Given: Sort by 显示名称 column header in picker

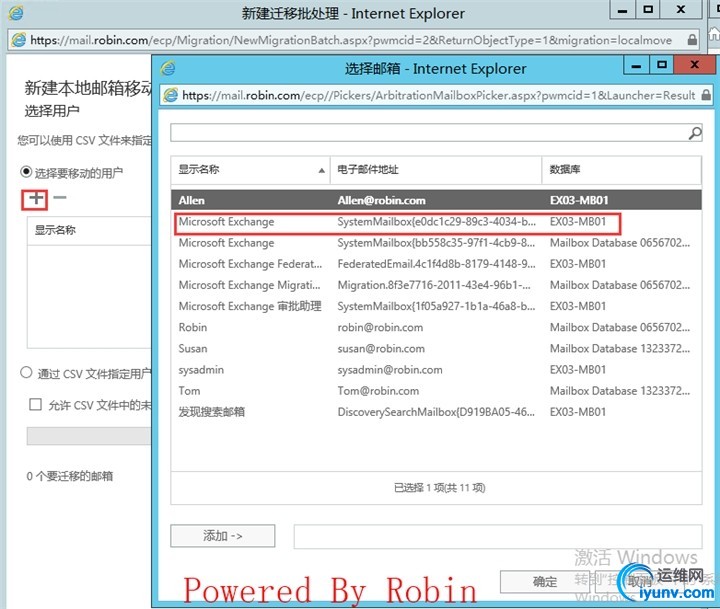Looking at the screenshot, I should pyautogui.click(x=250, y=169).
